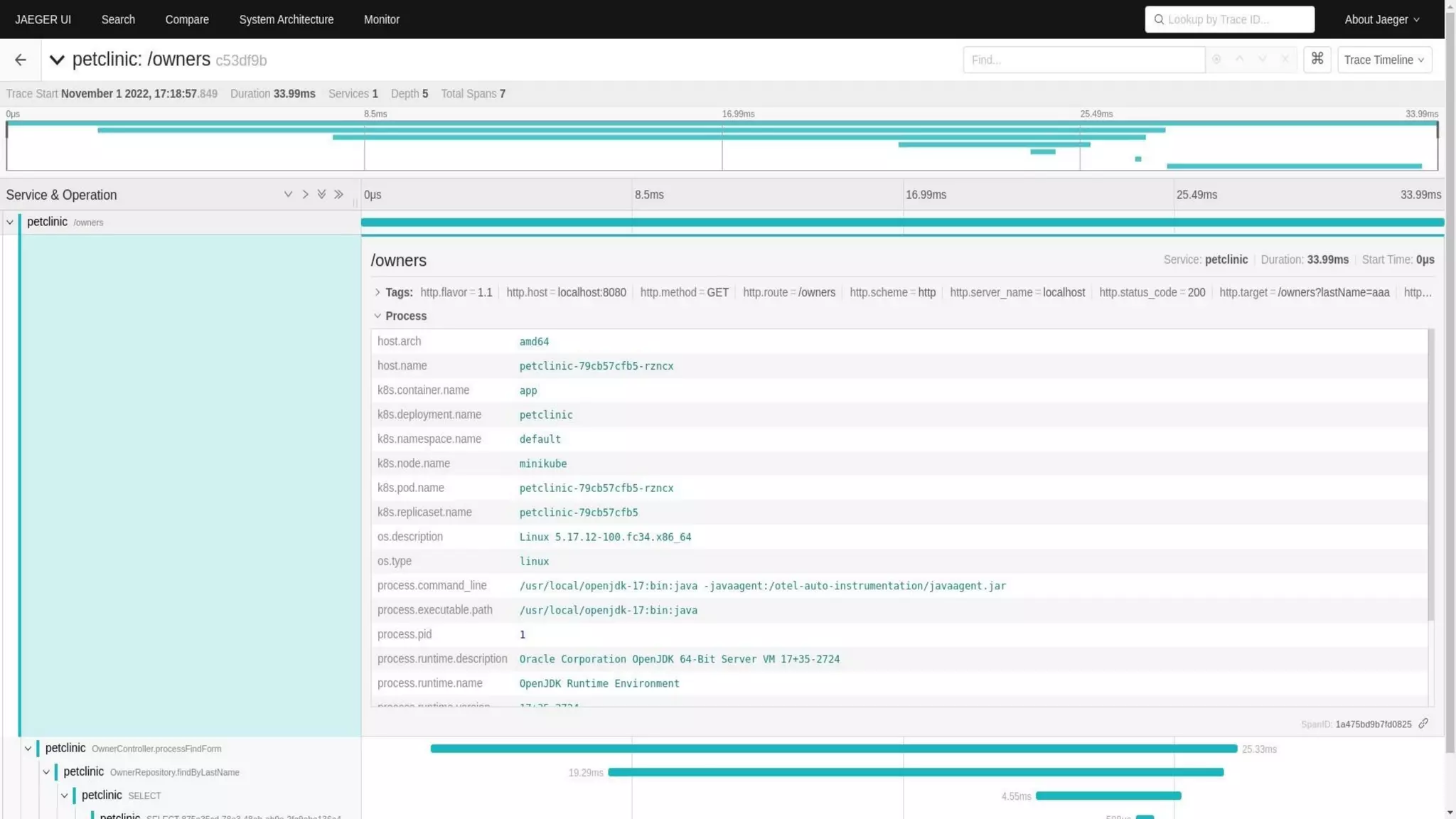1456x819 pixels.
Task: Open the Monitor tab
Action: 381,20
